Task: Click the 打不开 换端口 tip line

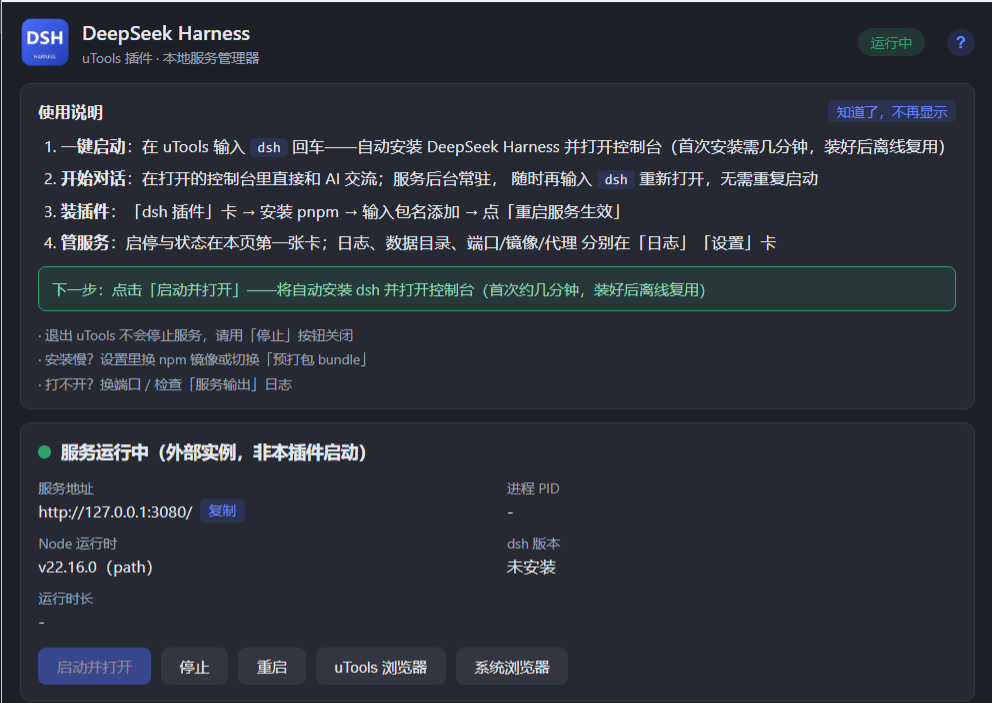Action: point(165,384)
